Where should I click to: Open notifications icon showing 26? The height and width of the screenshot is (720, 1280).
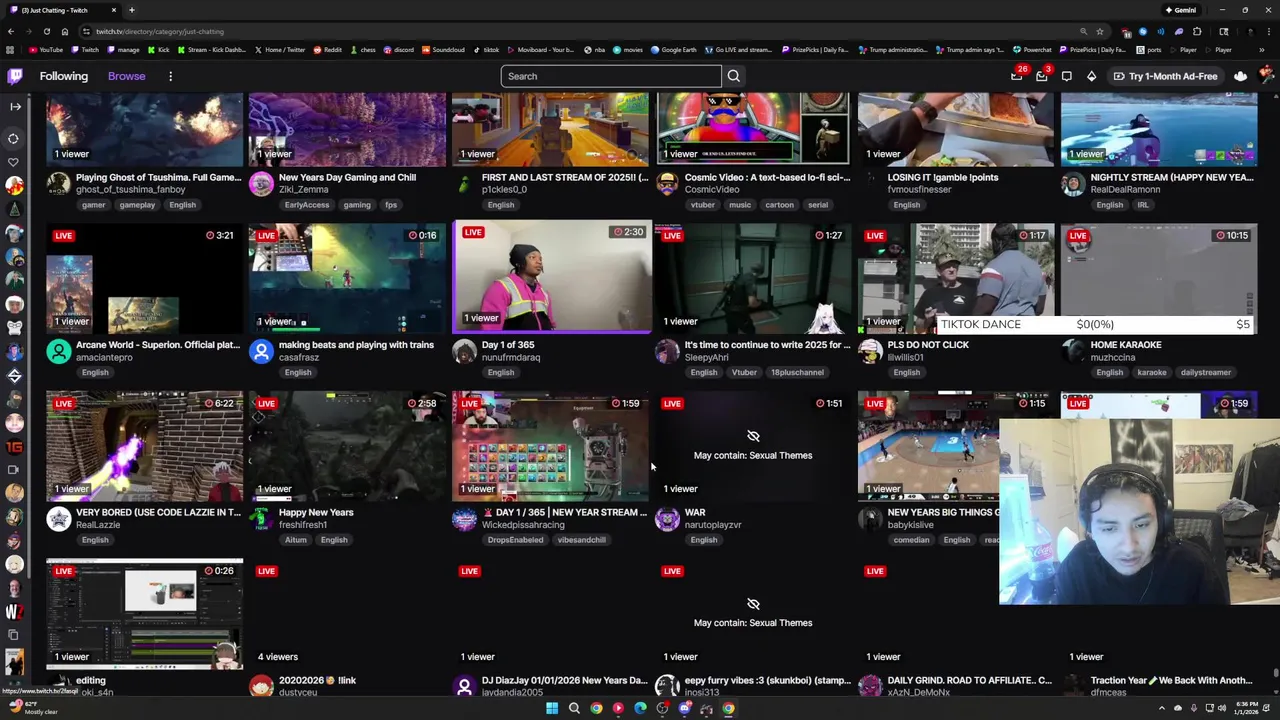tap(1017, 76)
